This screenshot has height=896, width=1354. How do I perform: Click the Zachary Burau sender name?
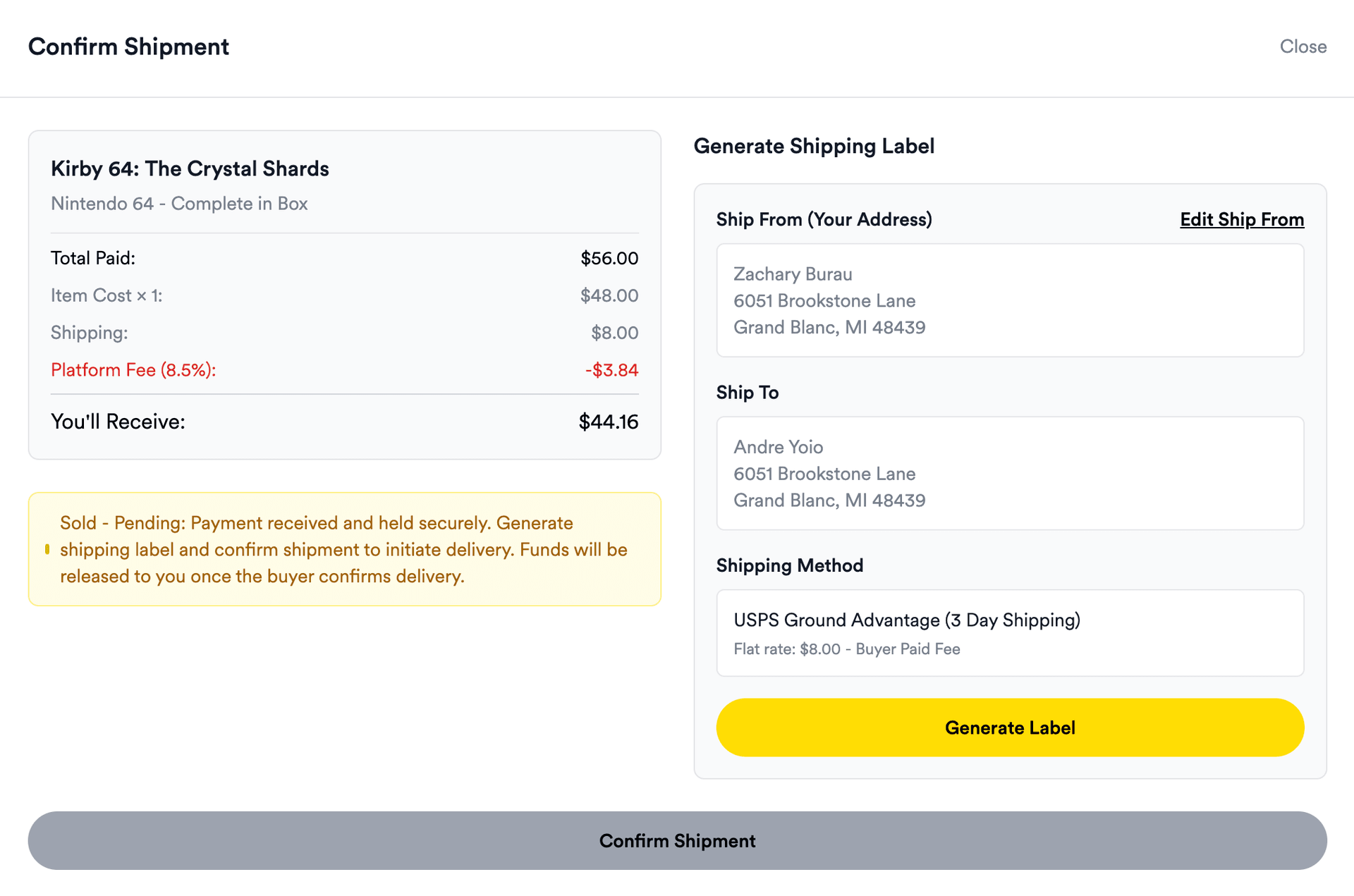click(x=793, y=274)
